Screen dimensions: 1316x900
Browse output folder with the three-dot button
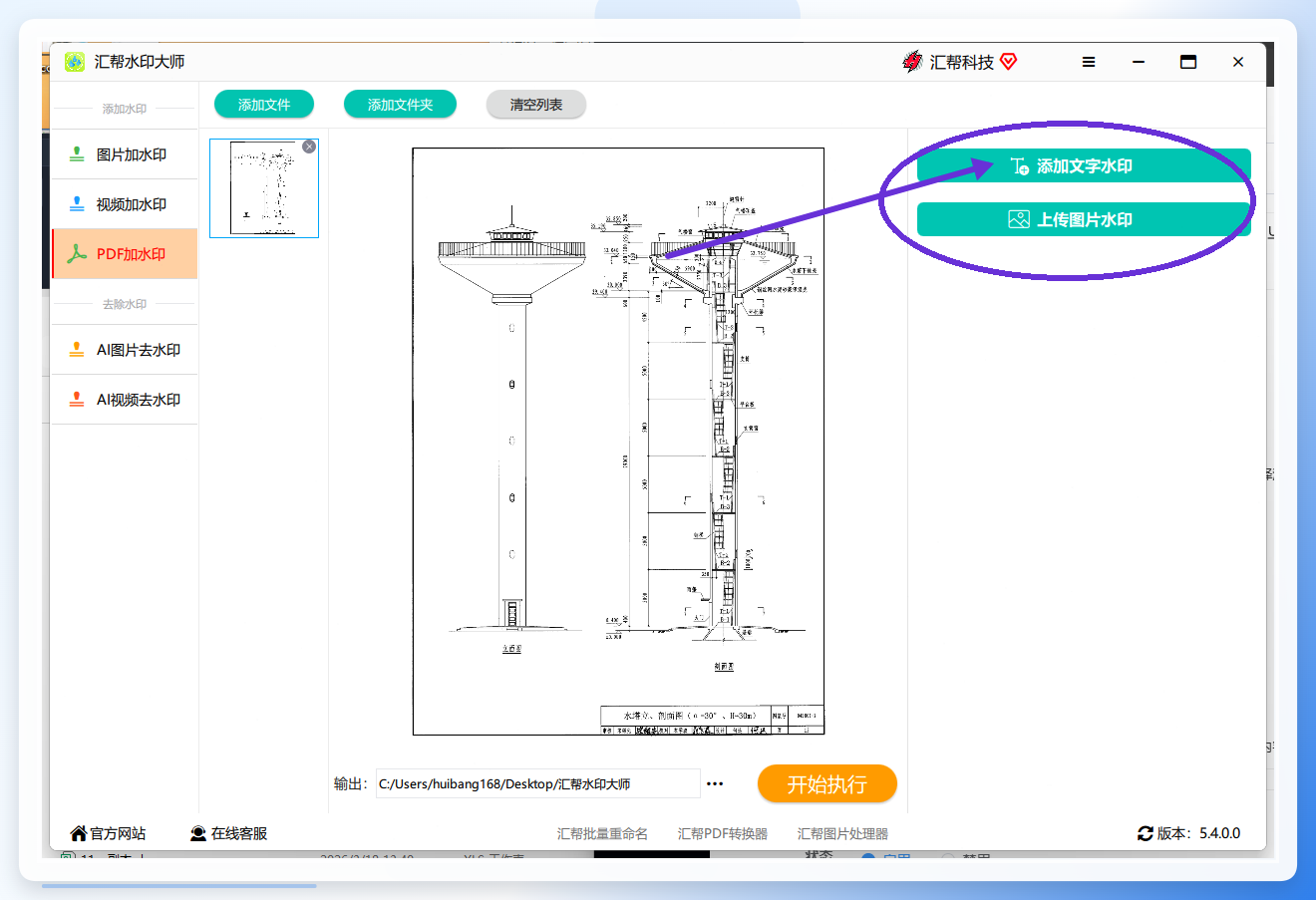click(715, 784)
